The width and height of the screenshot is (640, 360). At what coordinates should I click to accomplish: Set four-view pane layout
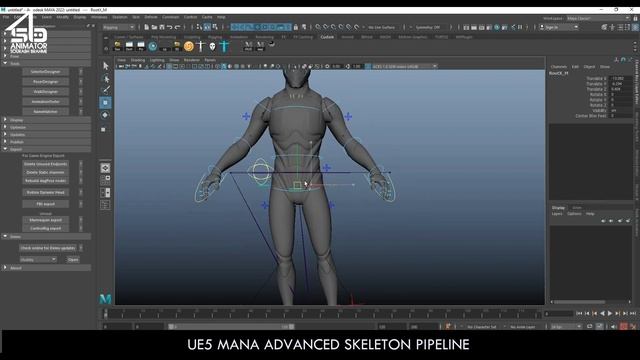(x=105, y=180)
